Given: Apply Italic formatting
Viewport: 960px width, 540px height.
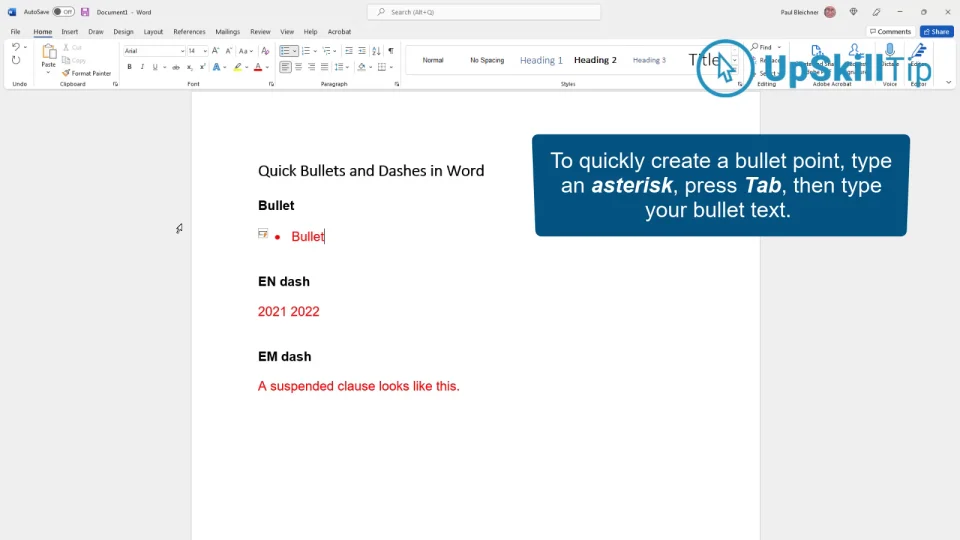Looking at the screenshot, I should click(142, 67).
